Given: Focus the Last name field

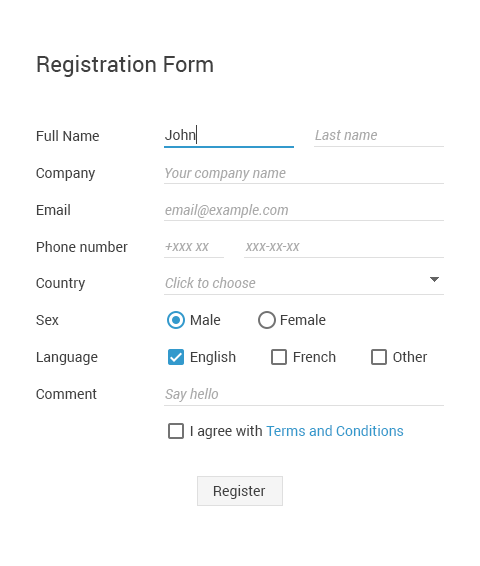Looking at the screenshot, I should coord(379,135).
